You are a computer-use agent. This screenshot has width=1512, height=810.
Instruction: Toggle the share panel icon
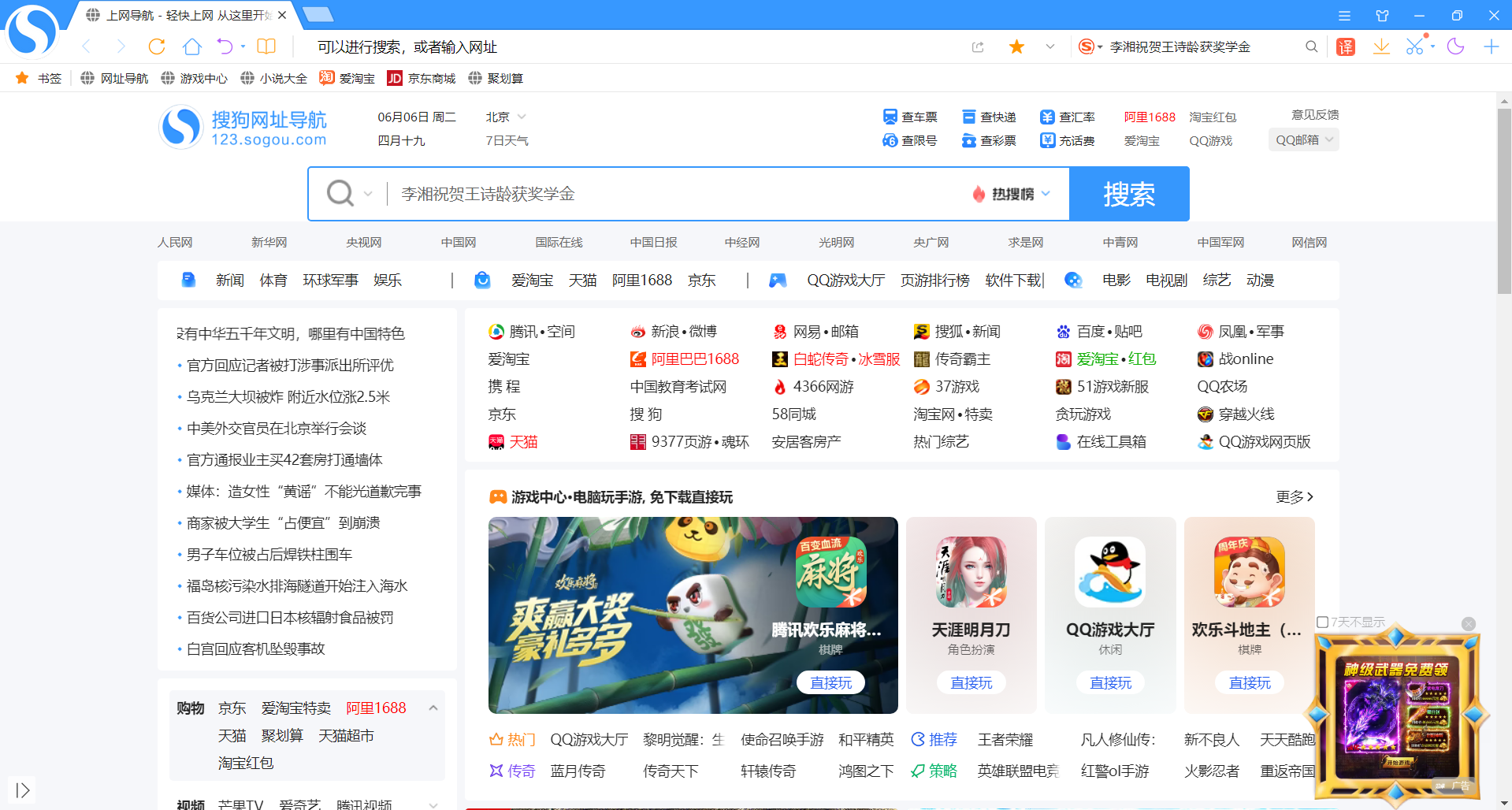click(x=978, y=46)
